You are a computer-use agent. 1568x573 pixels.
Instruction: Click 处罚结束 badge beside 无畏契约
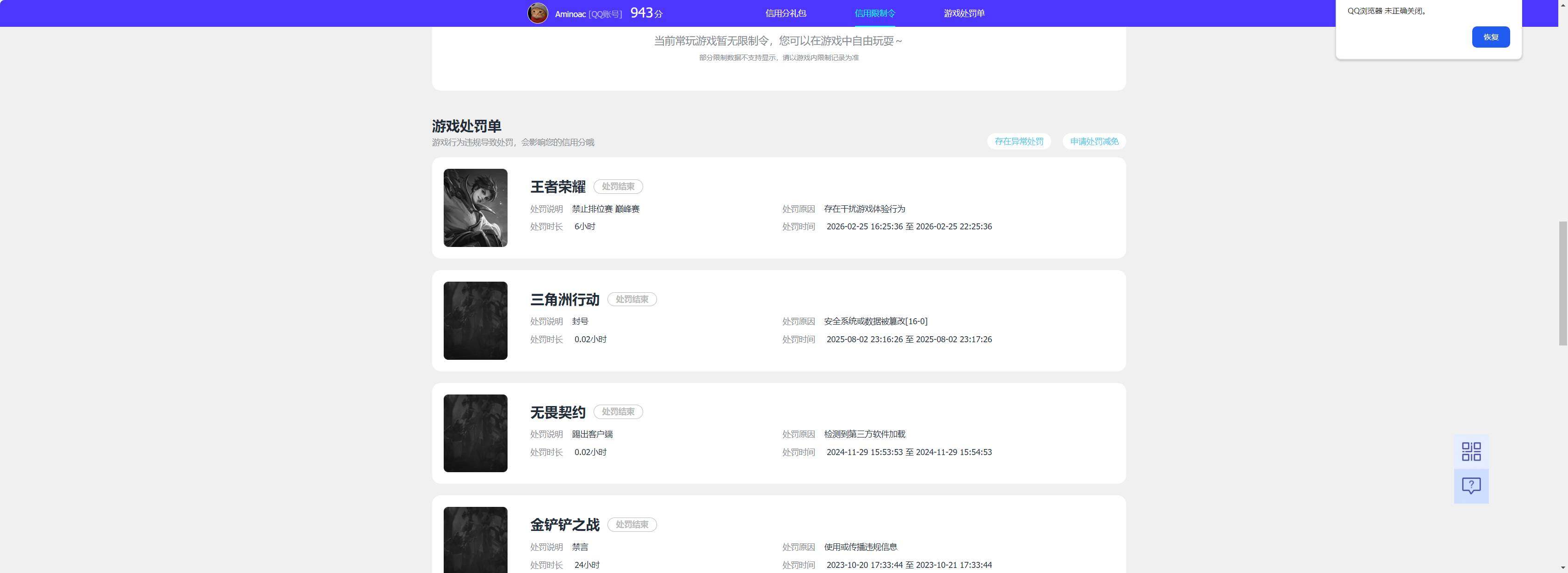618,412
